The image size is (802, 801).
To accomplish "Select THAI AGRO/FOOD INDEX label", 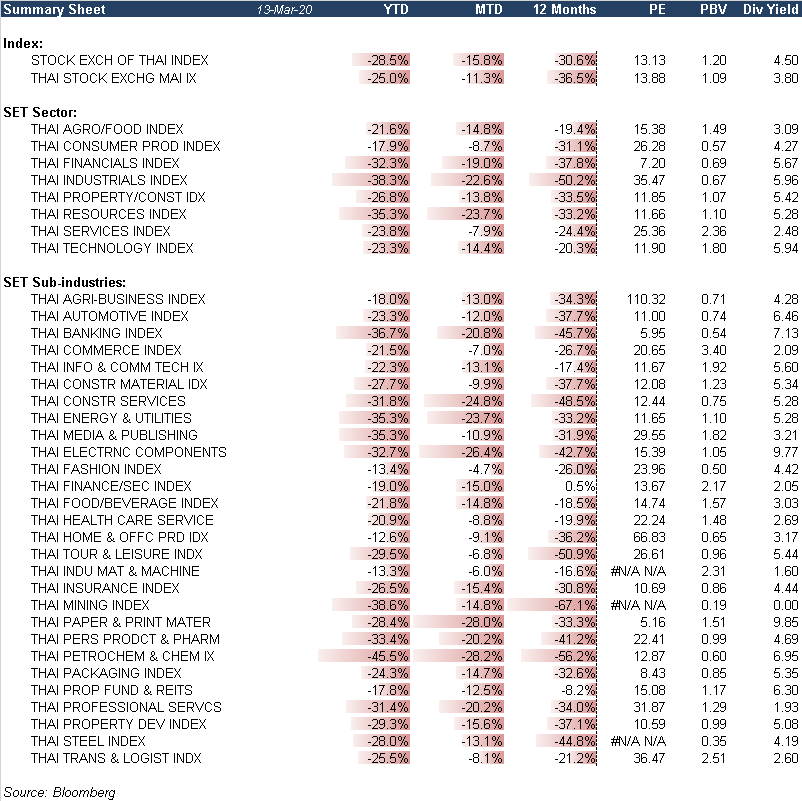I will (107, 129).
